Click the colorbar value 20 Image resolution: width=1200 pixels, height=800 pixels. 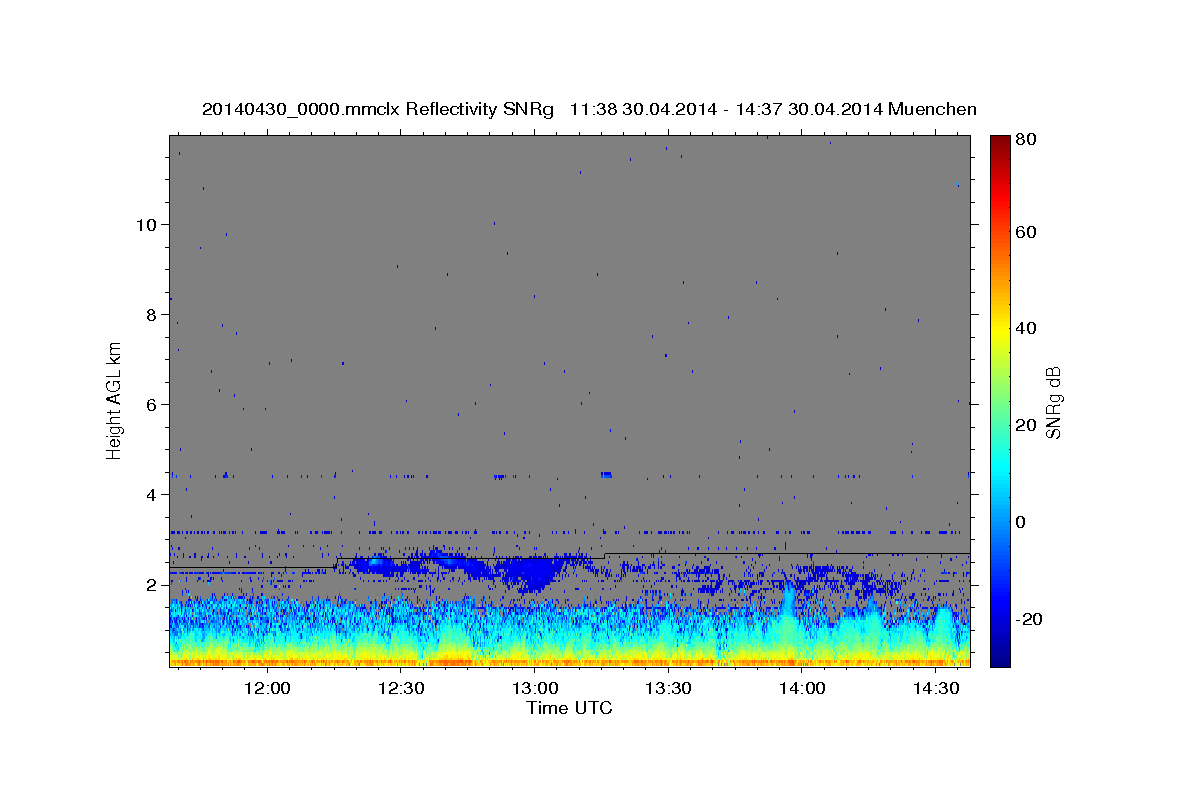(1025, 425)
